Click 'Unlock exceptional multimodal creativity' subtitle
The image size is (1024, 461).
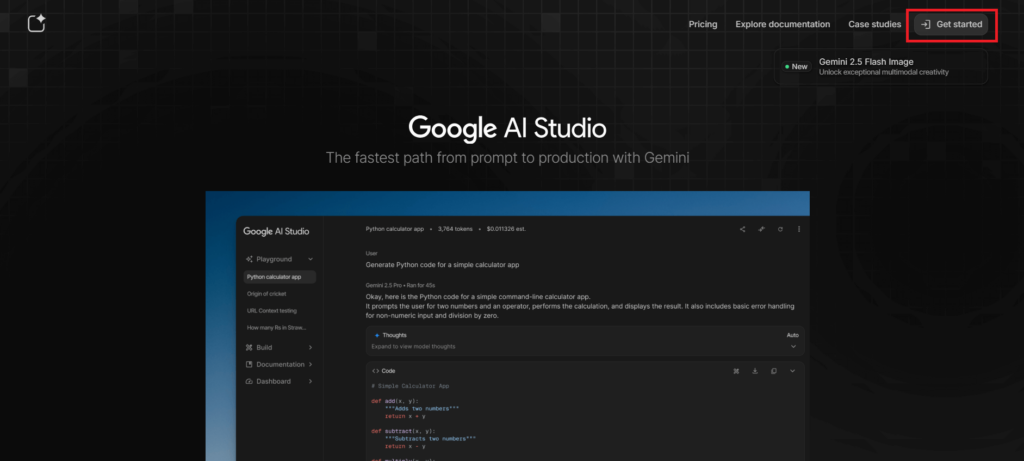click(x=884, y=72)
